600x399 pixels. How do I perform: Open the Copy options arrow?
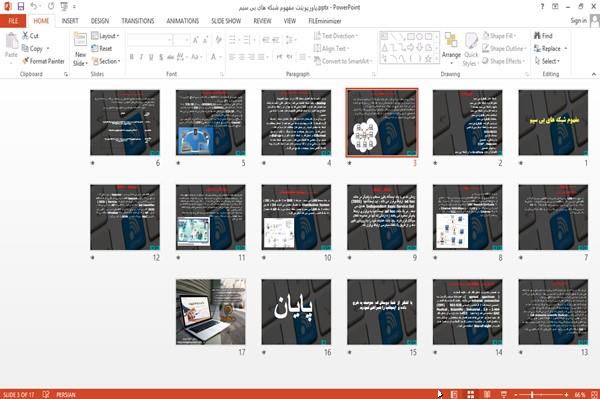pos(48,49)
